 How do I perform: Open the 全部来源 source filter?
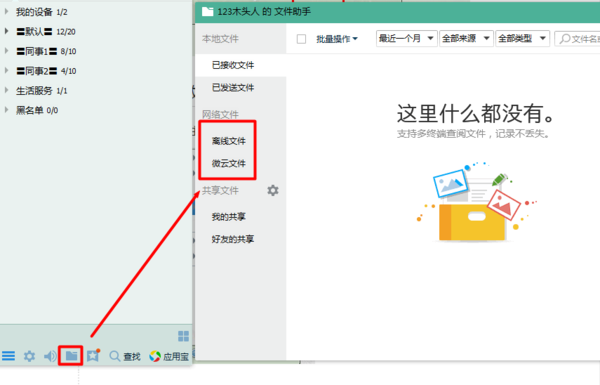coord(466,38)
